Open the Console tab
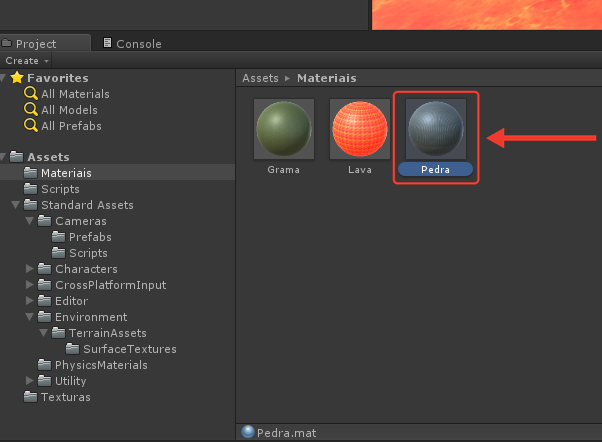The width and height of the screenshot is (602, 442). pos(132,43)
